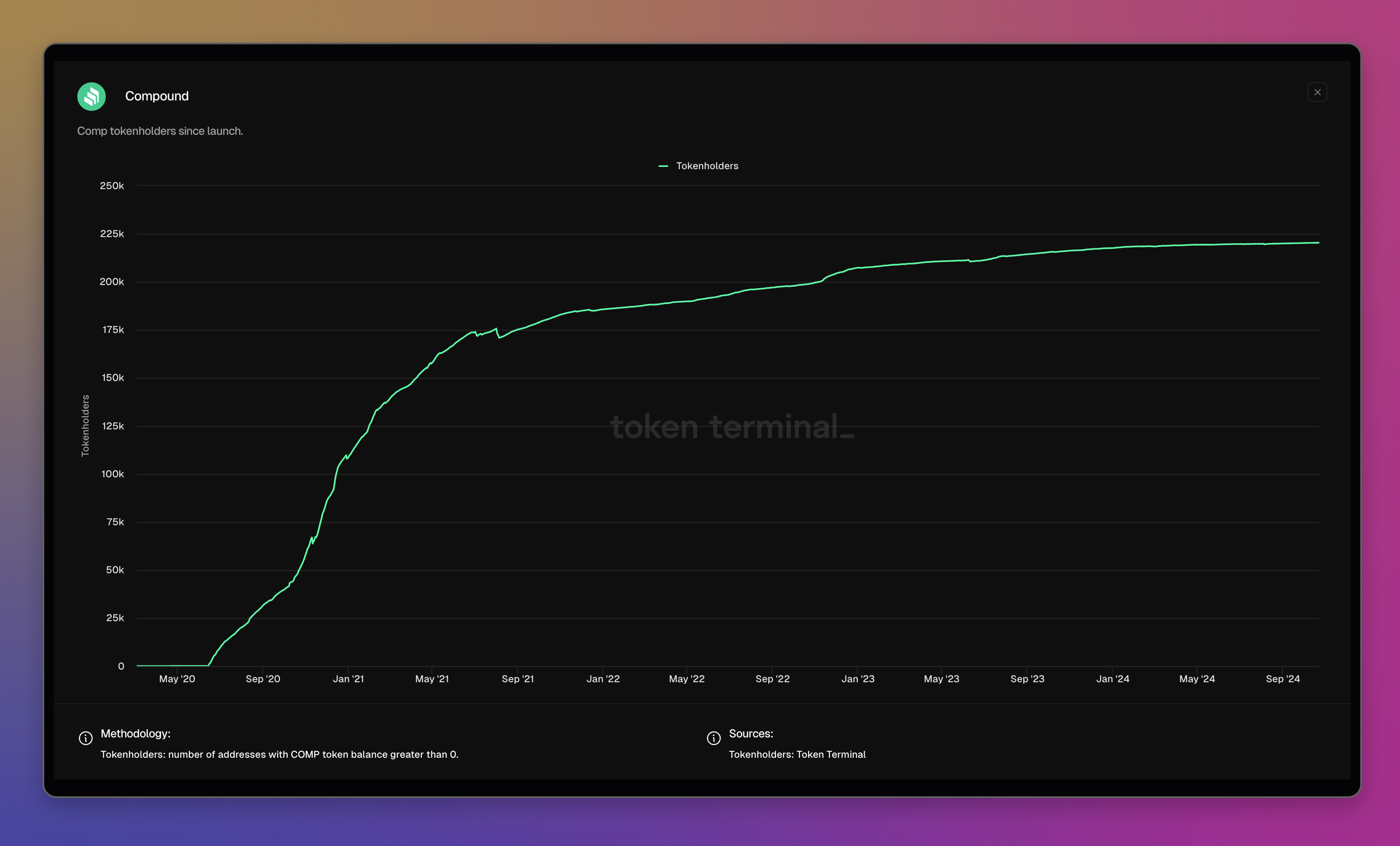
Task: Click the tokenholders line's right end point
Action: (1318, 243)
